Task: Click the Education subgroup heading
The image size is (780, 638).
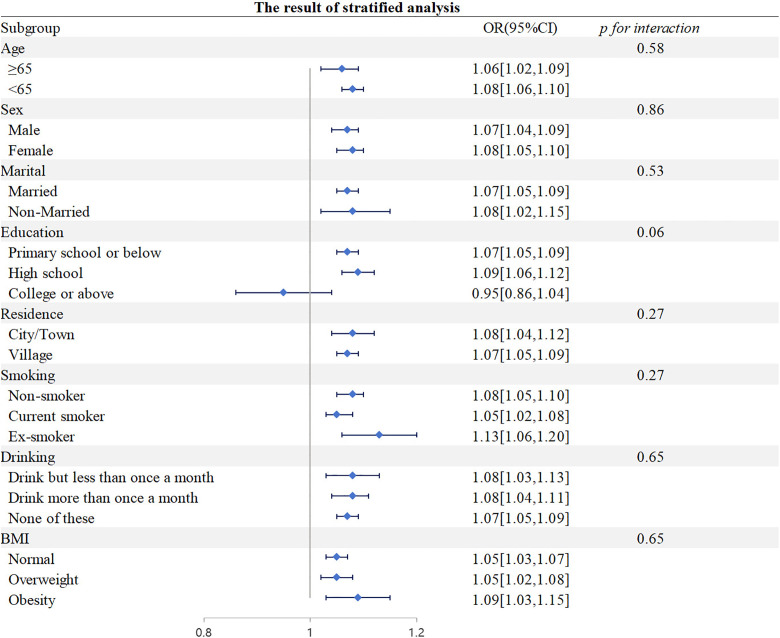Action: 32,232
